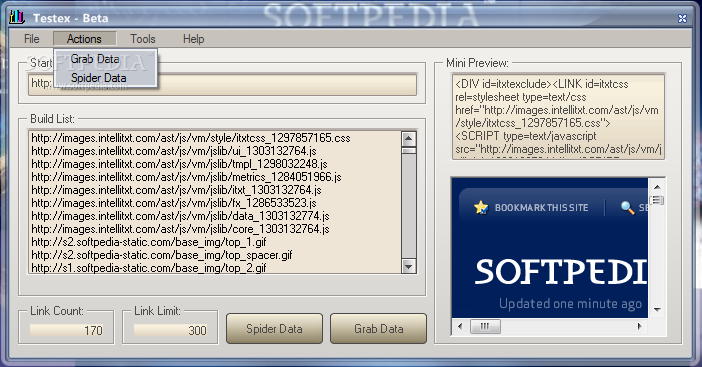702x367 pixels.
Task: Open the Tools menu
Action: pos(143,39)
